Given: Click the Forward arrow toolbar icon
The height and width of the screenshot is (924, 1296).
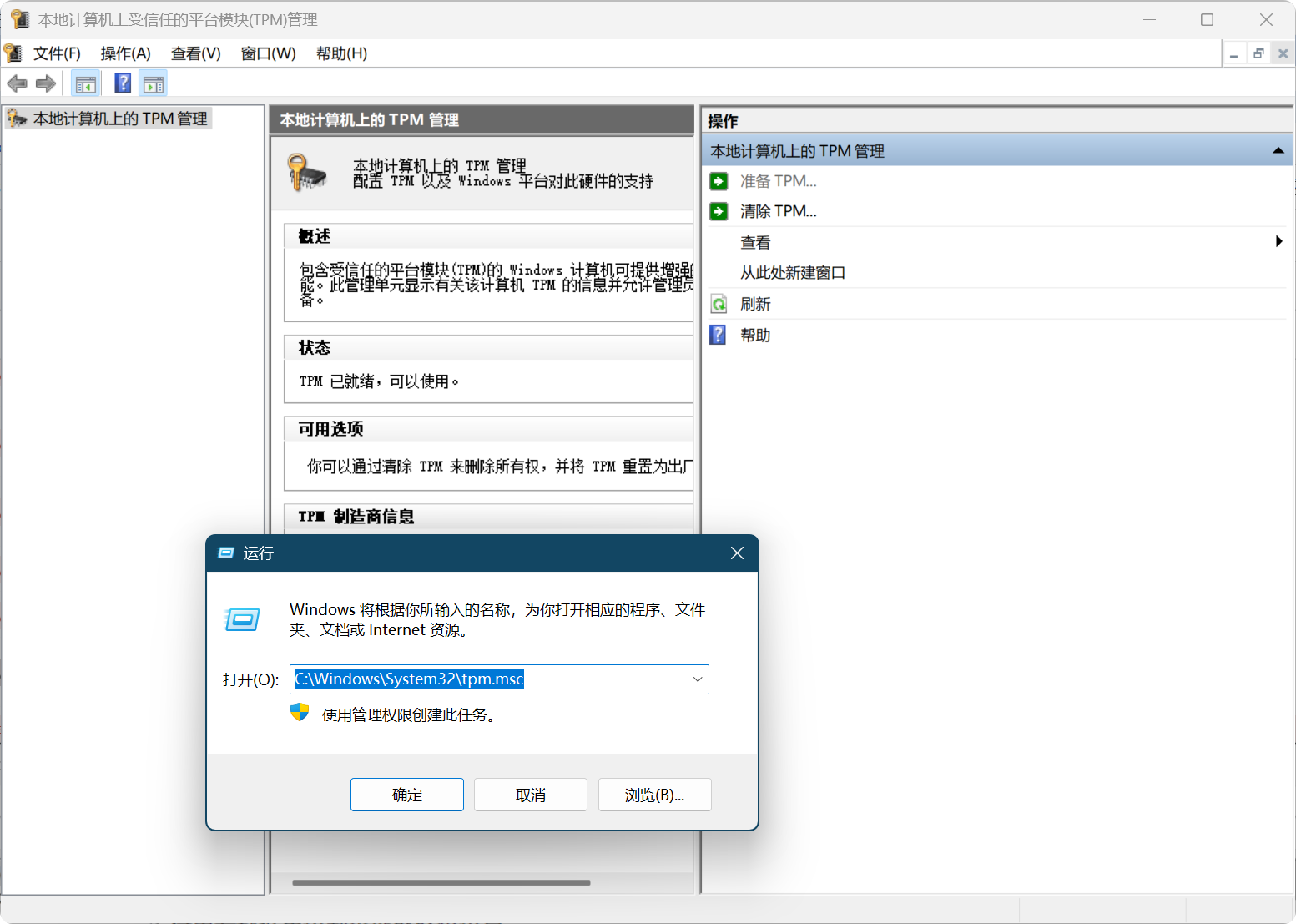Looking at the screenshot, I should coord(46,83).
